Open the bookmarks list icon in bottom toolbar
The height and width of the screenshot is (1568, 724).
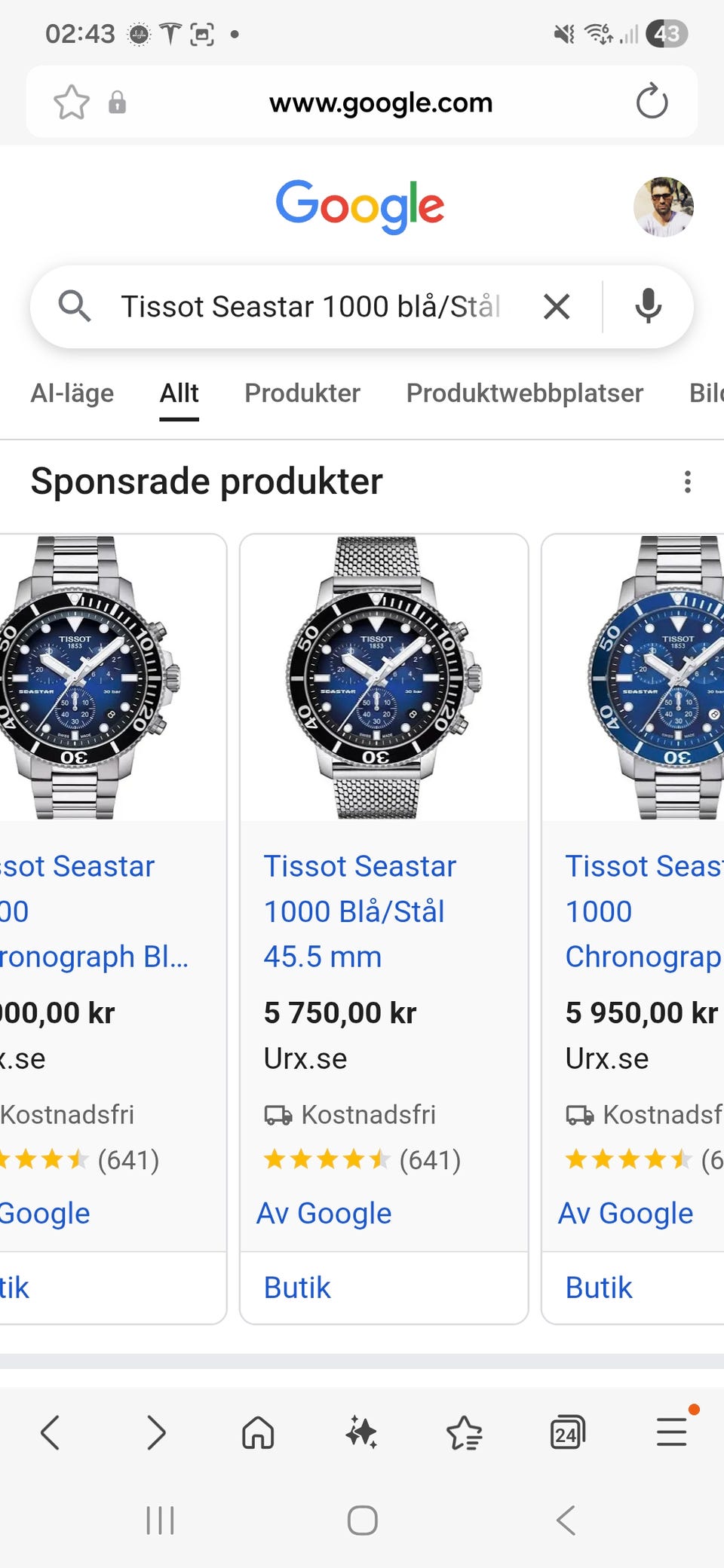pos(464,1432)
